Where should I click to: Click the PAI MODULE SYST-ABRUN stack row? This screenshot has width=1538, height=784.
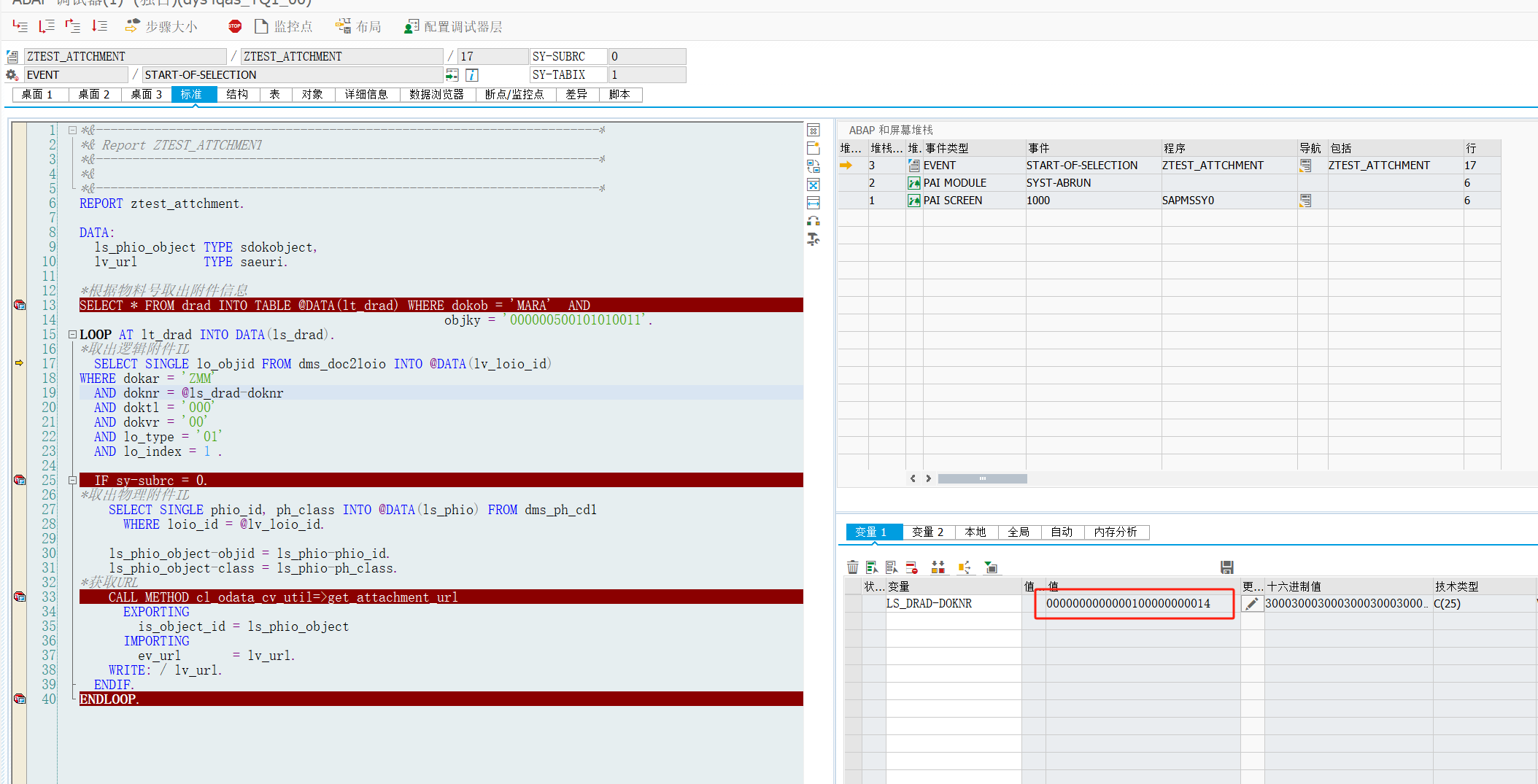tap(1169, 183)
